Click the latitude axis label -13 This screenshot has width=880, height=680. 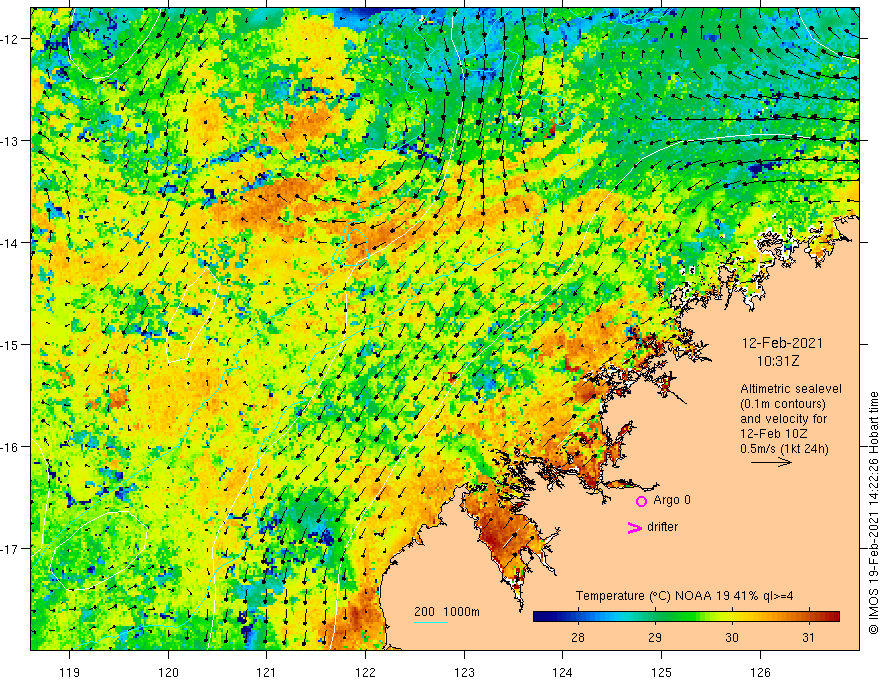(x=10, y=141)
